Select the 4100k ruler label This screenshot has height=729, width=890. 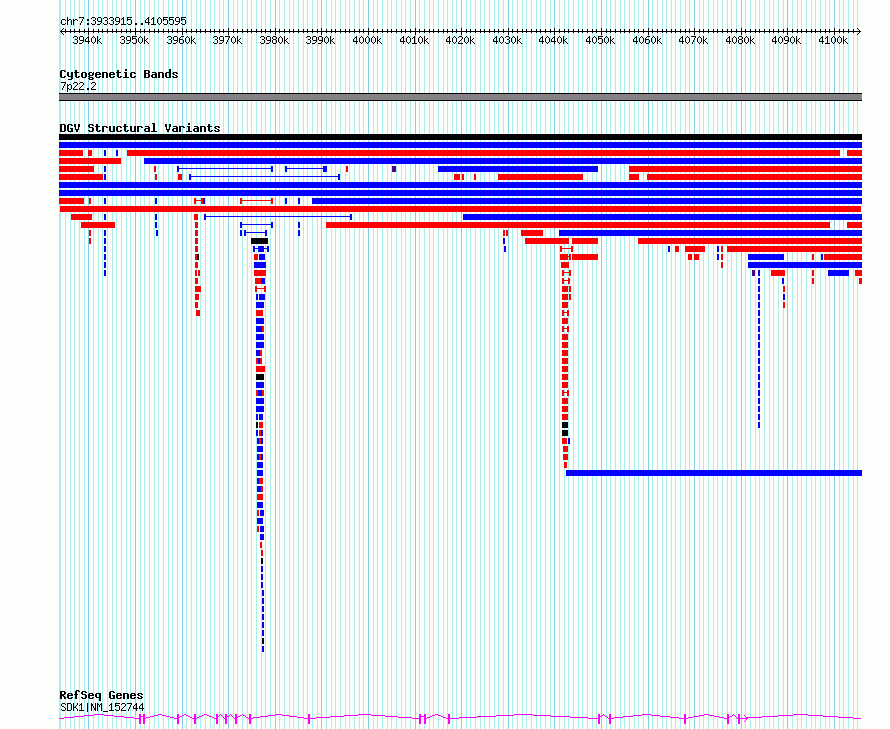click(x=833, y=40)
